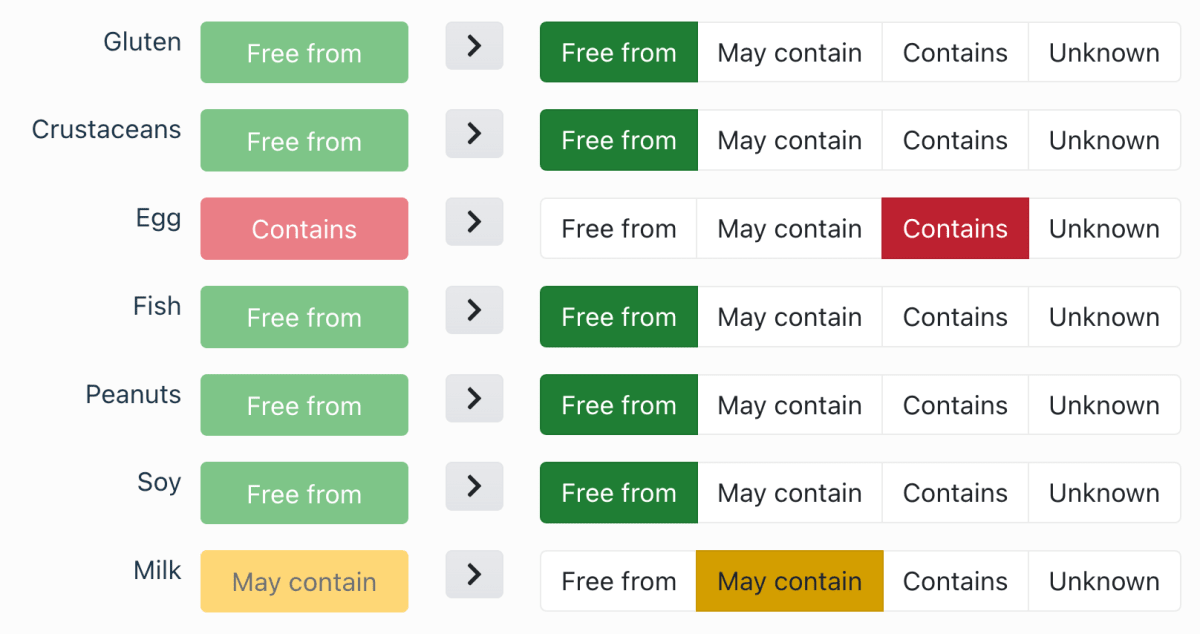The width and height of the screenshot is (1200, 634).
Task: Click the arrow button in Gluten row
Action: click(474, 46)
